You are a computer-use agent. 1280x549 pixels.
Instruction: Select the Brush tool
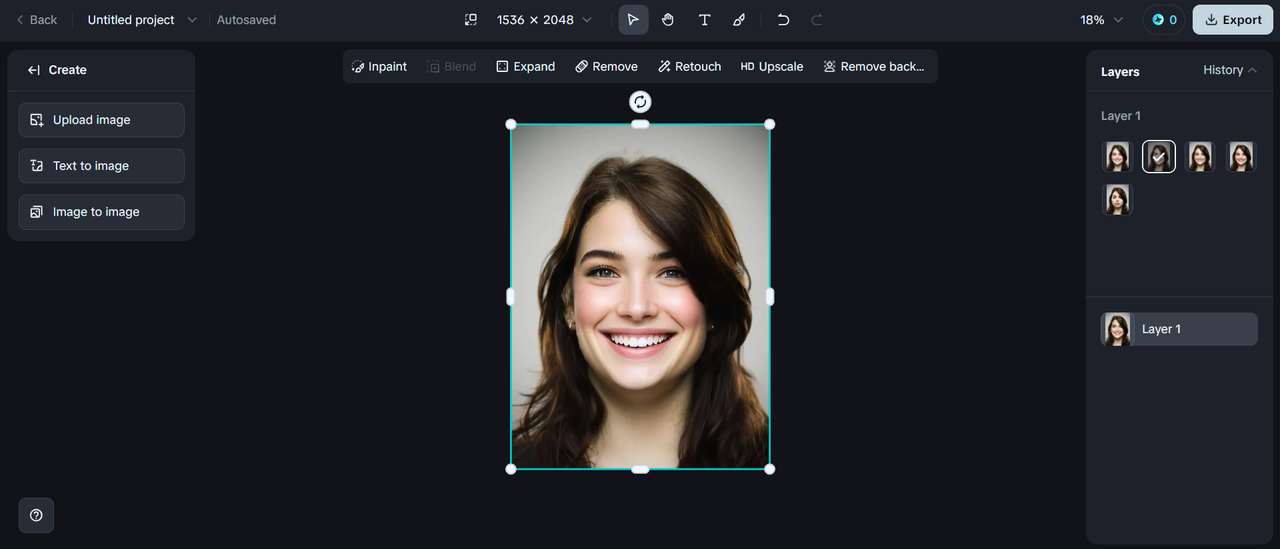click(x=739, y=20)
